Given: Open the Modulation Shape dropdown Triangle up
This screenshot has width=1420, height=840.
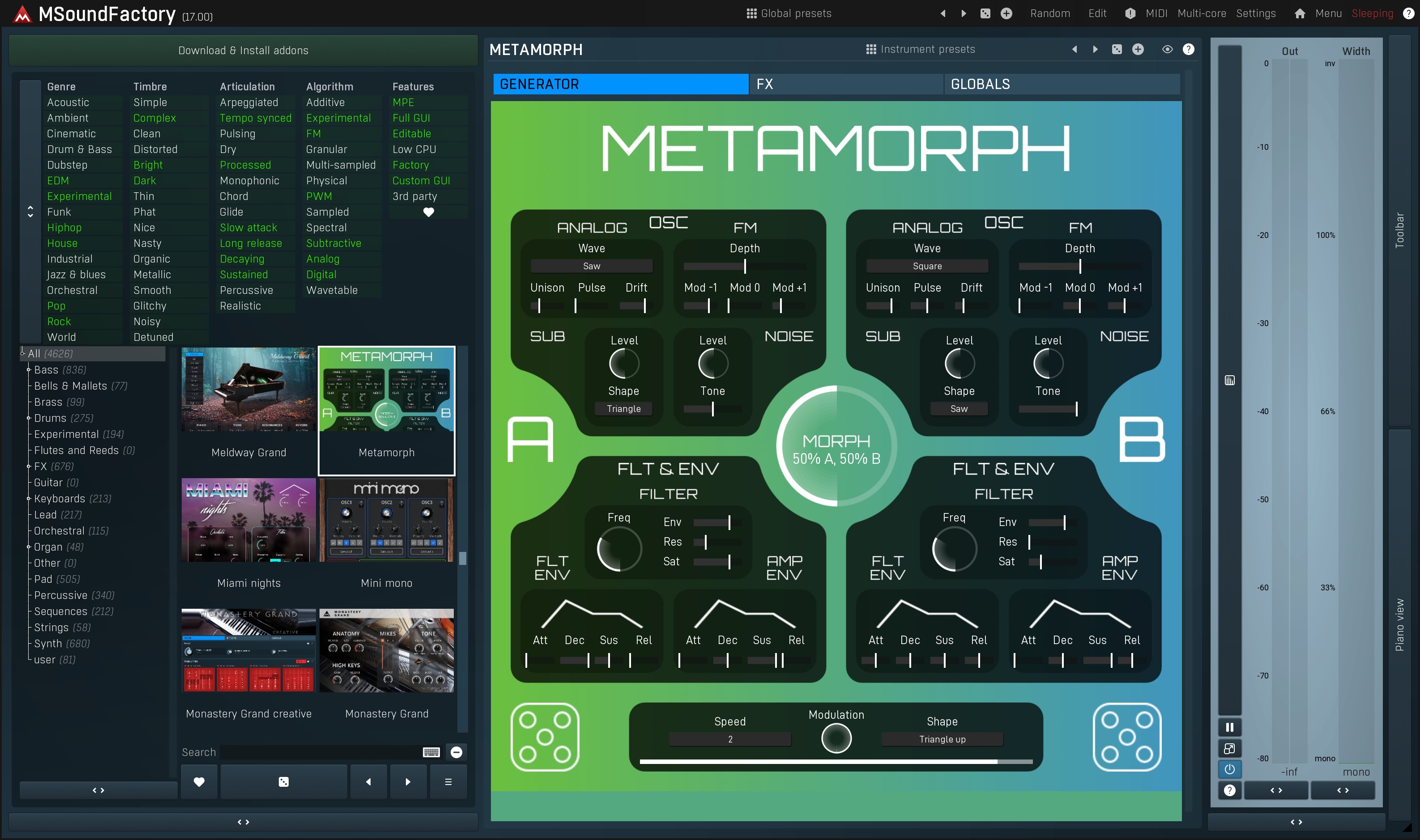Looking at the screenshot, I should point(942,739).
